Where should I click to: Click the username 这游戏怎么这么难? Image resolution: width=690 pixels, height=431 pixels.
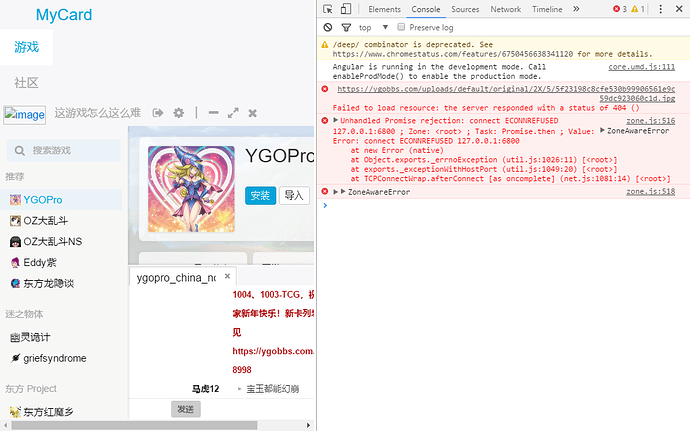(x=98, y=113)
